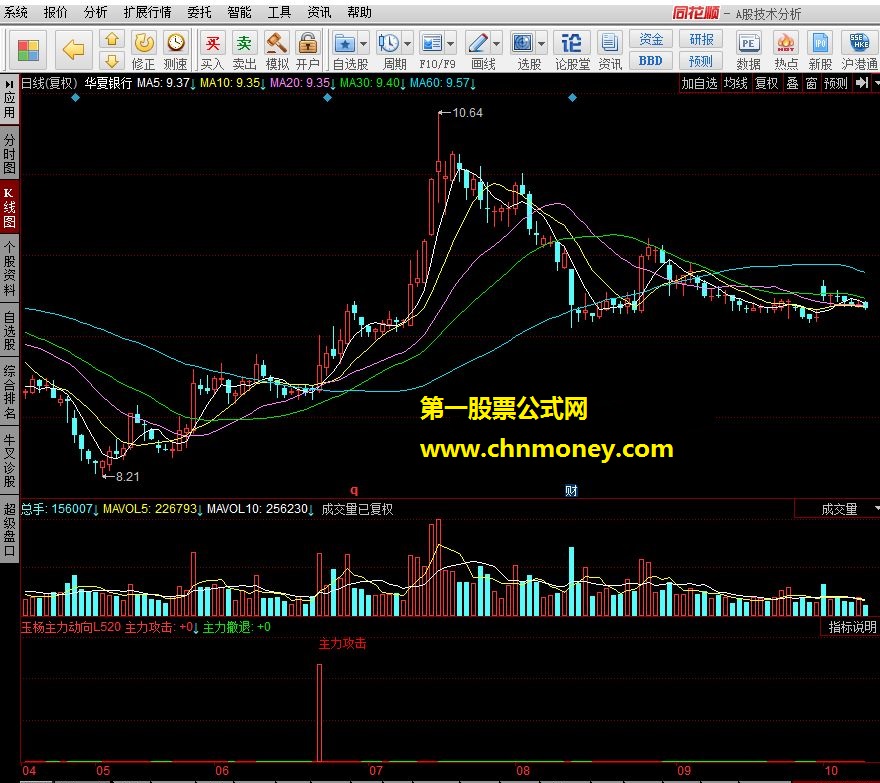880x783 pixels.
Task: Open the 资讯 news document icon
Action: (x=609, y=43)
